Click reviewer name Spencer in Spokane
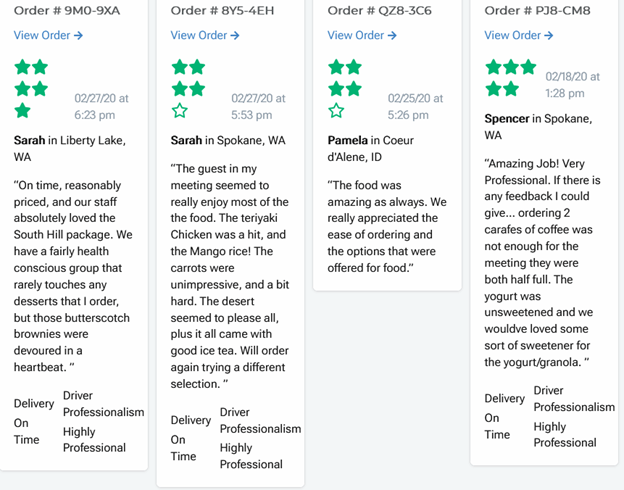 click(x=507, y=119)
